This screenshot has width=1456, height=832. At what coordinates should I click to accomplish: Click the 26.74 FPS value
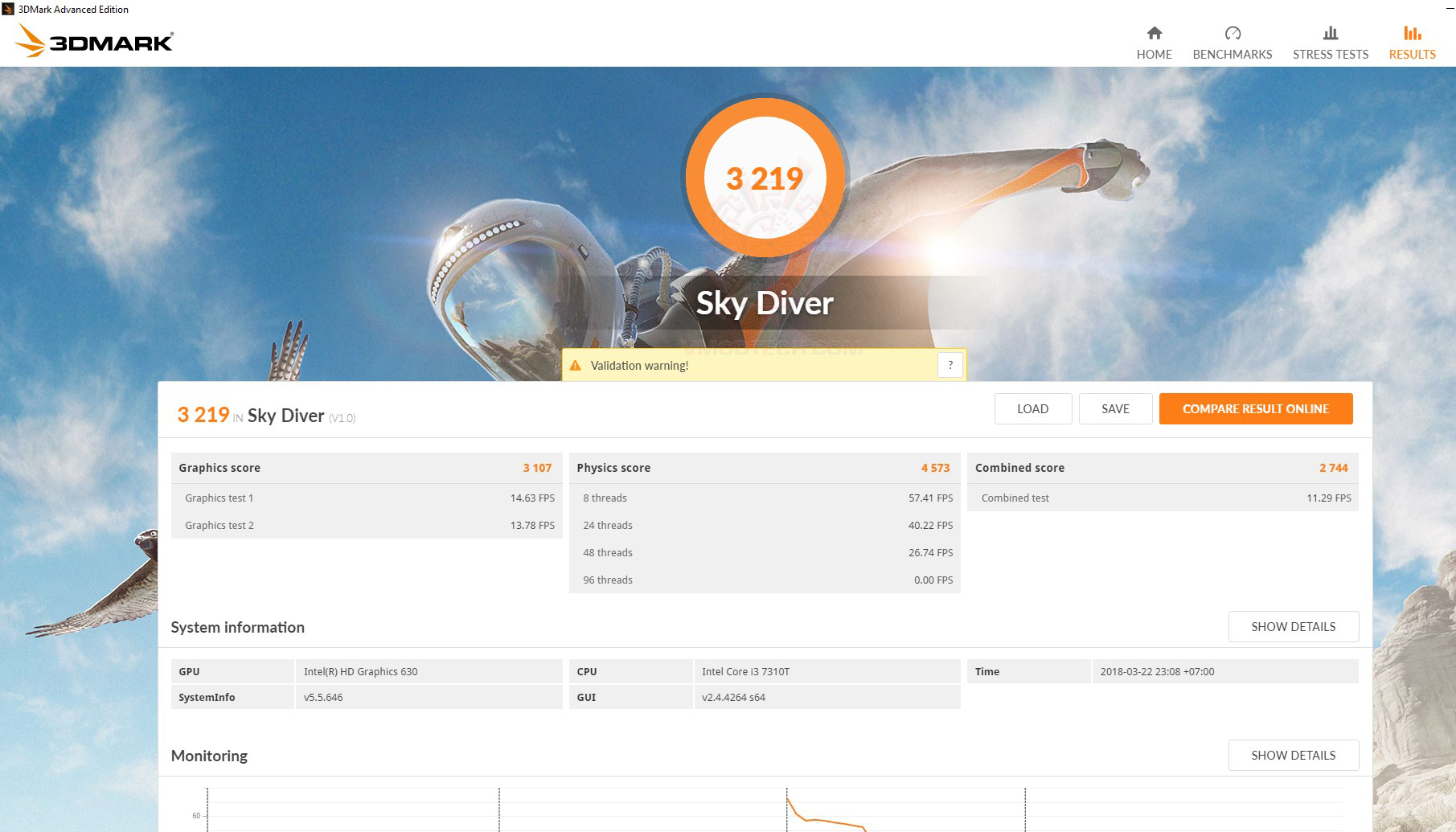931,553
